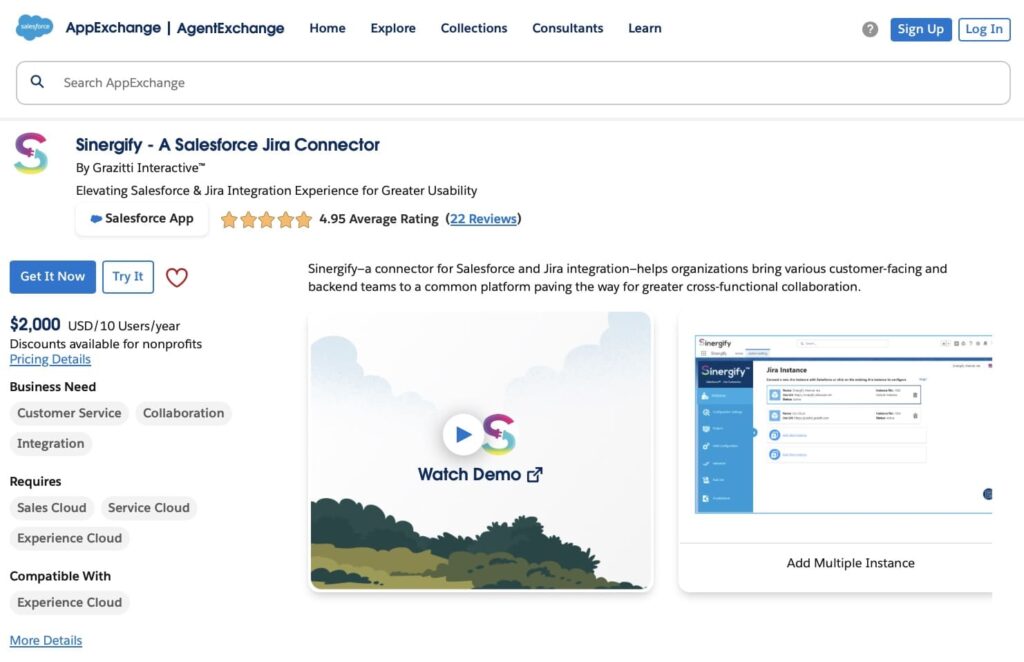1024x662 pixels.
Task: Open the Learn menu item
Action: click(x=645, y=28)
